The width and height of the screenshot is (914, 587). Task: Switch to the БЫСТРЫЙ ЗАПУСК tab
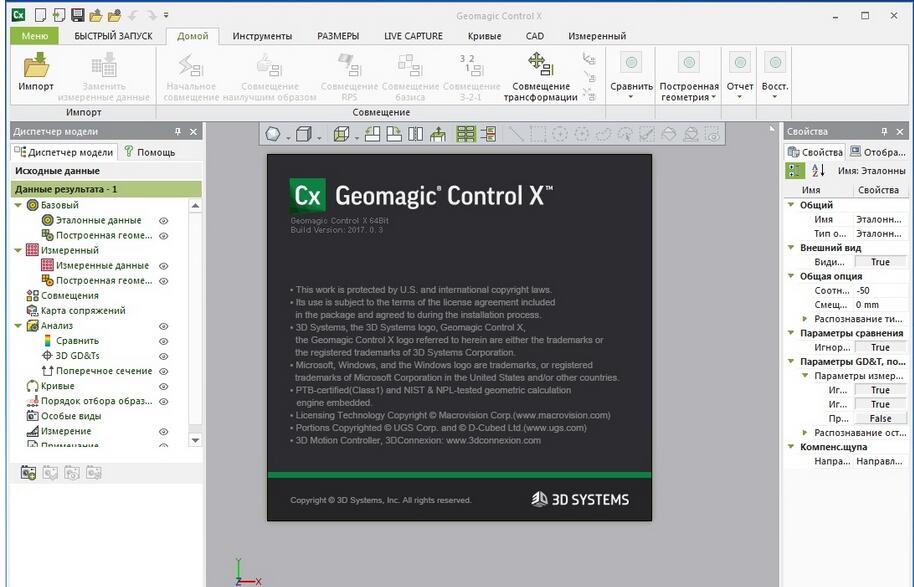click(x=113, y=36)
